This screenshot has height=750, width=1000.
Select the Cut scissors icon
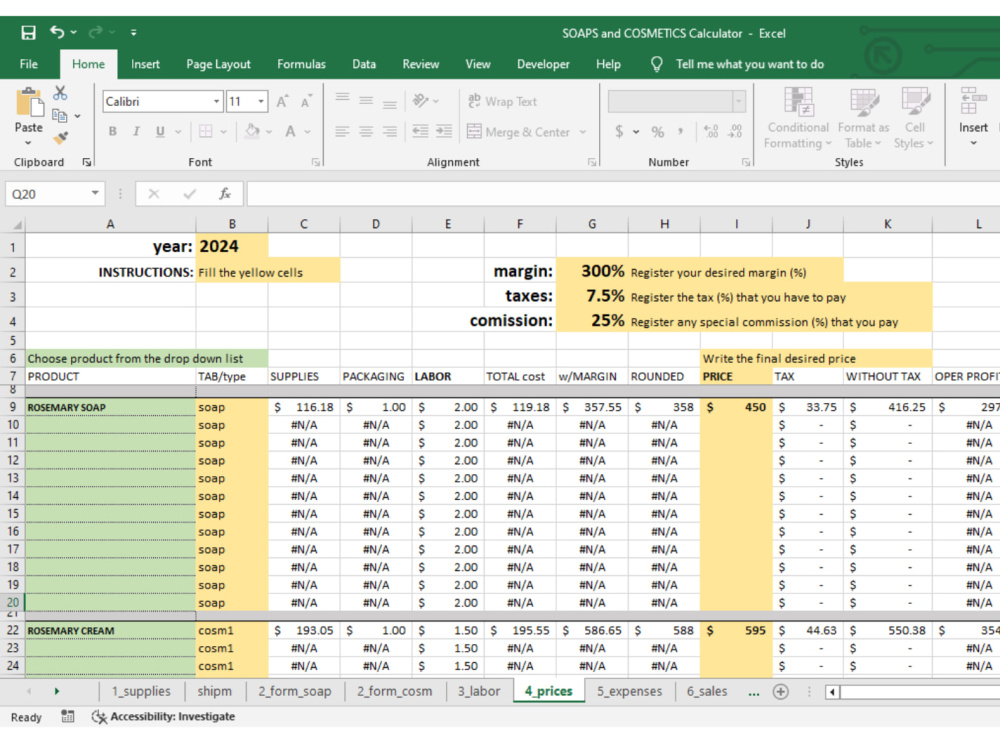[60, 93]
